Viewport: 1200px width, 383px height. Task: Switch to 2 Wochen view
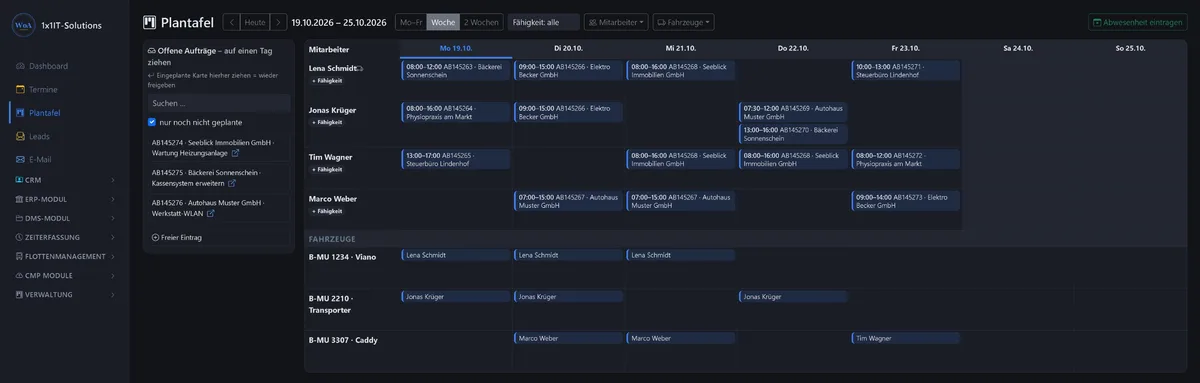tap(482, 21)
